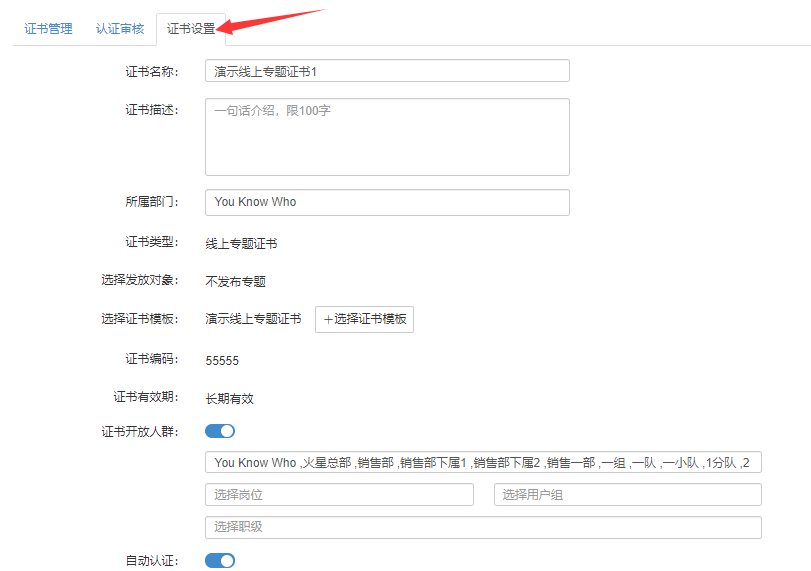Screen dimensions: 811x571
Task: Click the 证书名称 label
Action: (152, 72)
